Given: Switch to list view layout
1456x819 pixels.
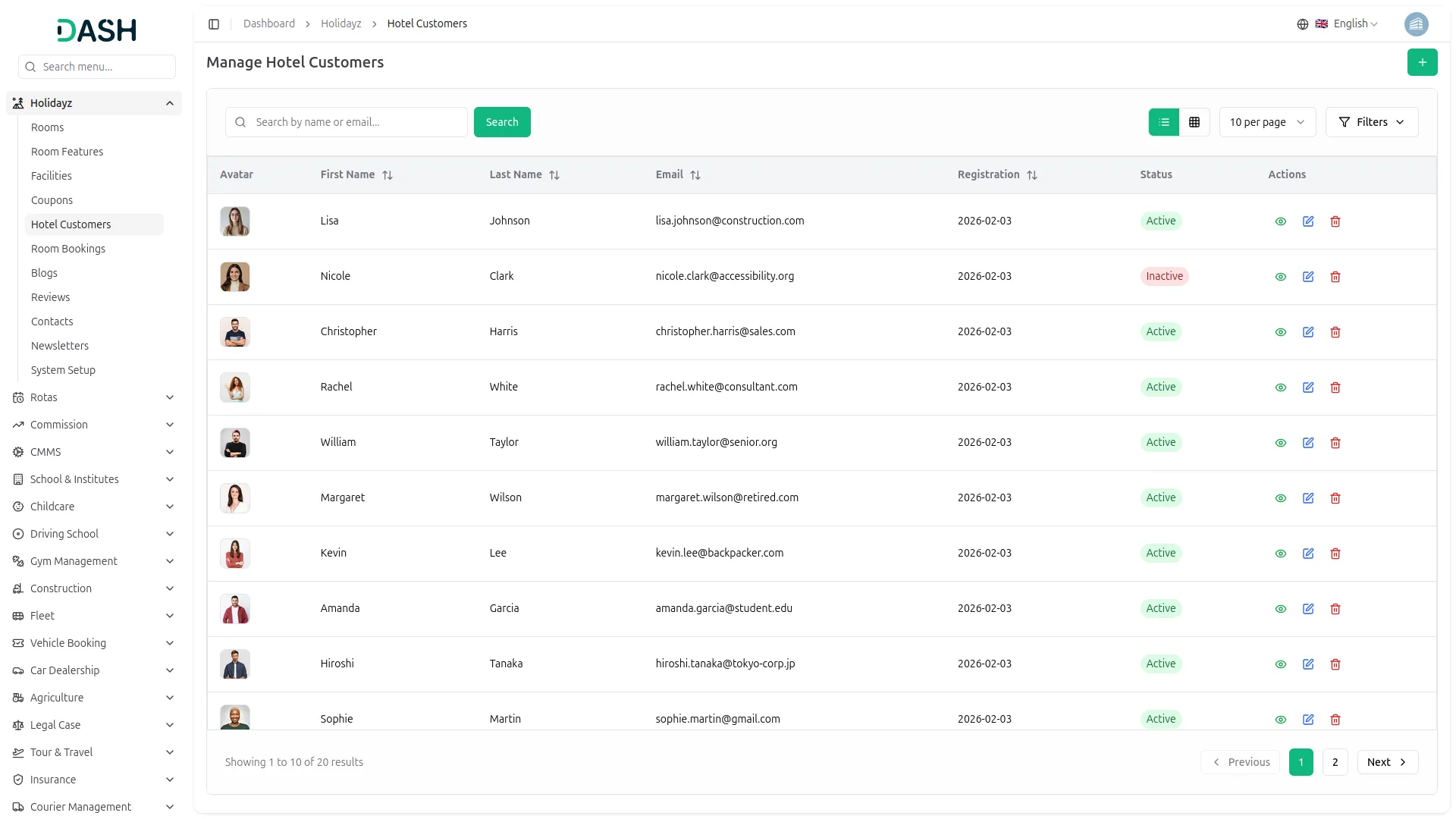Looking at the screenshot, I should click(x=1164, y=122).
